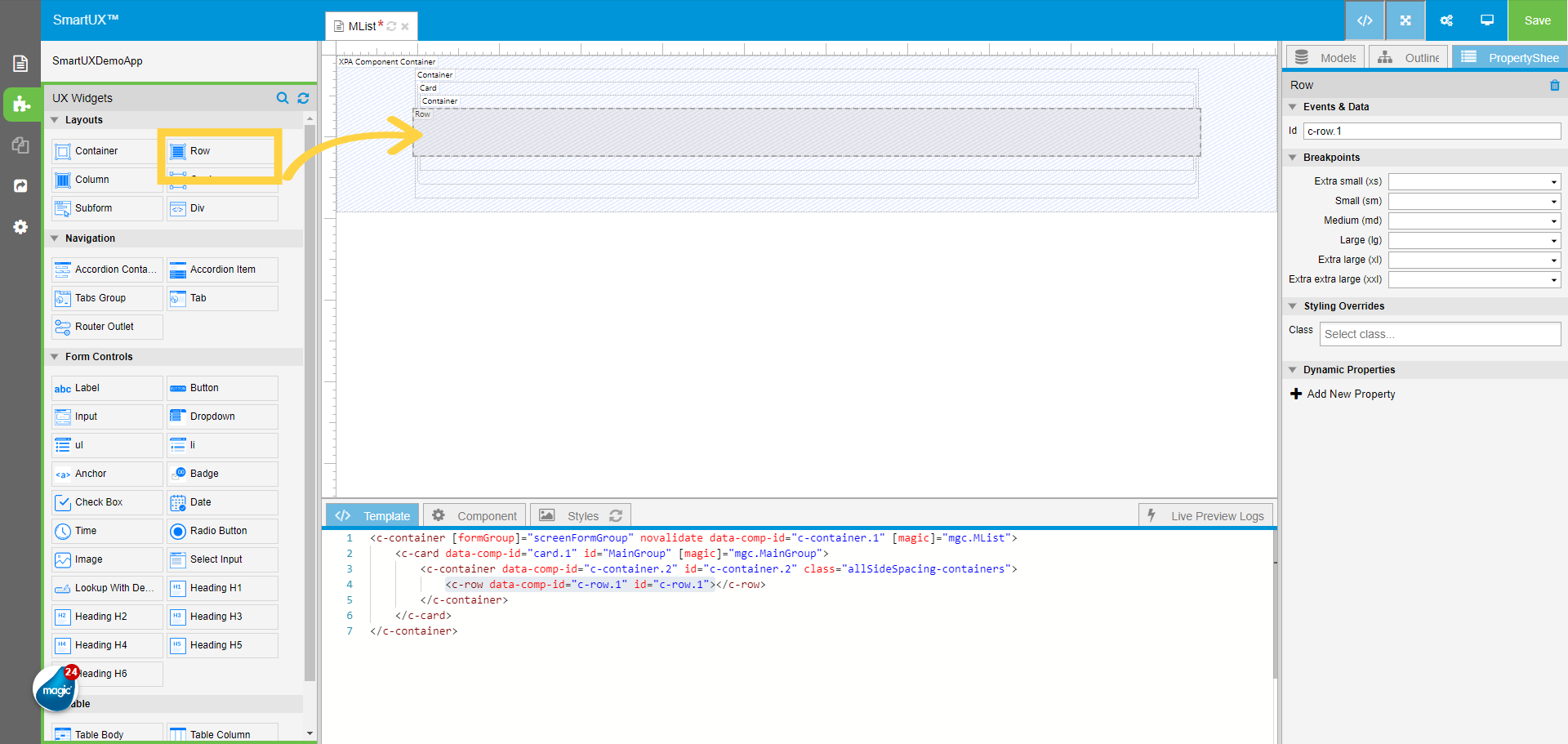Open the gears settings icon in the top toolbar
This screenshot has width=1568, height=744.
click(1445, 20)
